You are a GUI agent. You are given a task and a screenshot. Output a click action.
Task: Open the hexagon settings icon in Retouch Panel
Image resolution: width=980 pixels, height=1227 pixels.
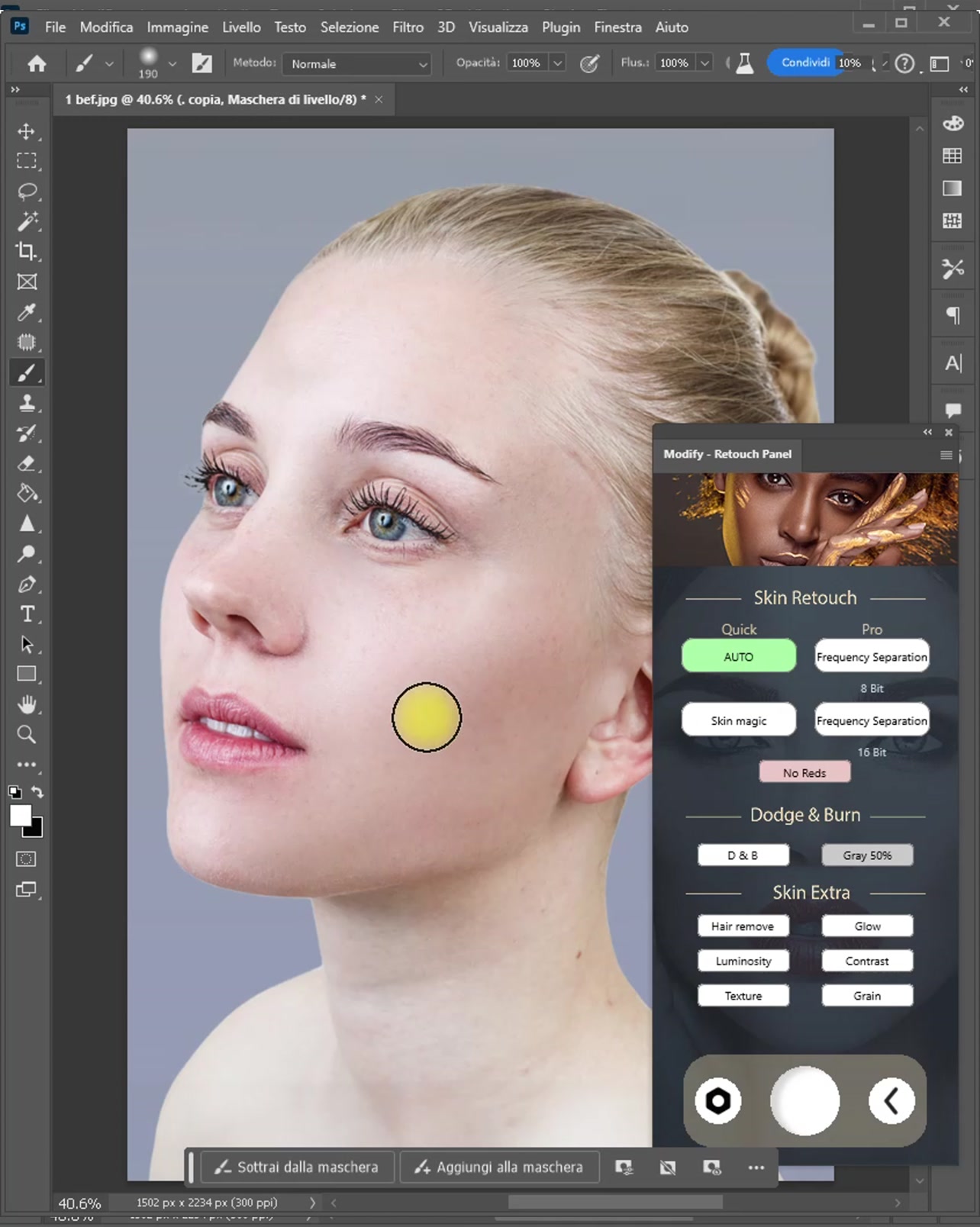[x=717, y=1100]
